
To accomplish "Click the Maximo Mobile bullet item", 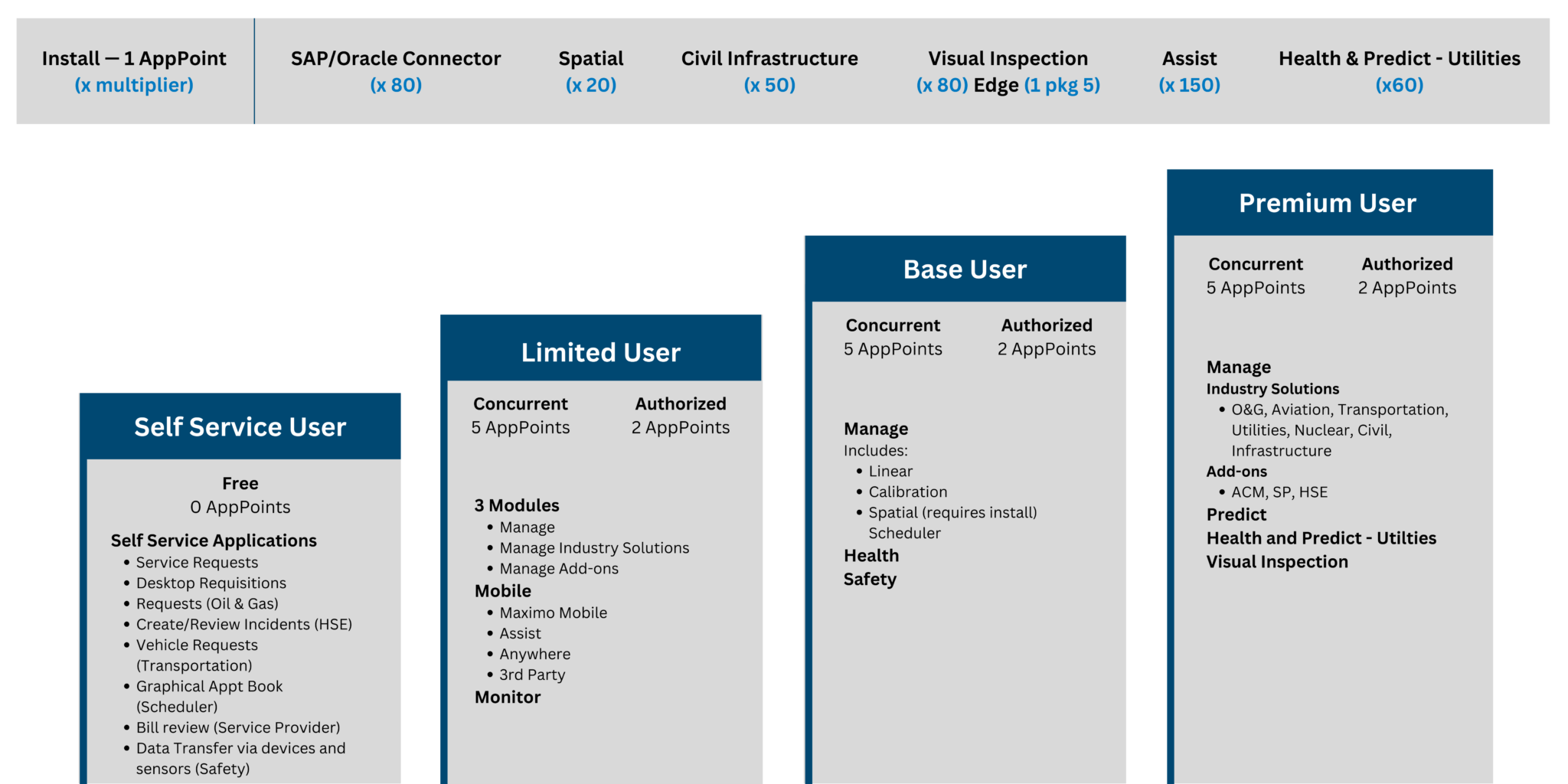I will pyautogui.click(x=553, y=612).
